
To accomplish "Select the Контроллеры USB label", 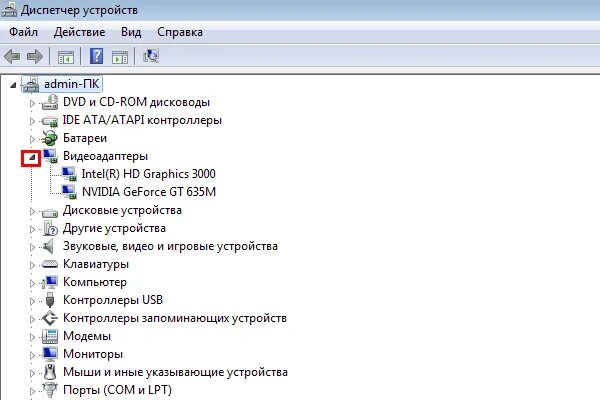I will pyautogui.click(x=113, y=300).
